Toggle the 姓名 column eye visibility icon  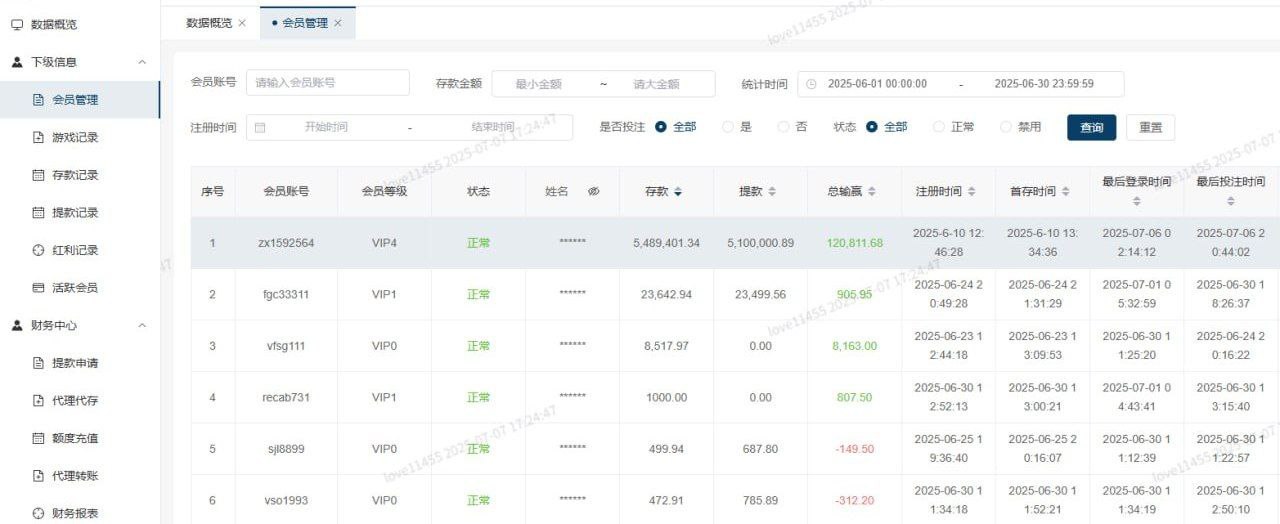[x=593, y=191]
